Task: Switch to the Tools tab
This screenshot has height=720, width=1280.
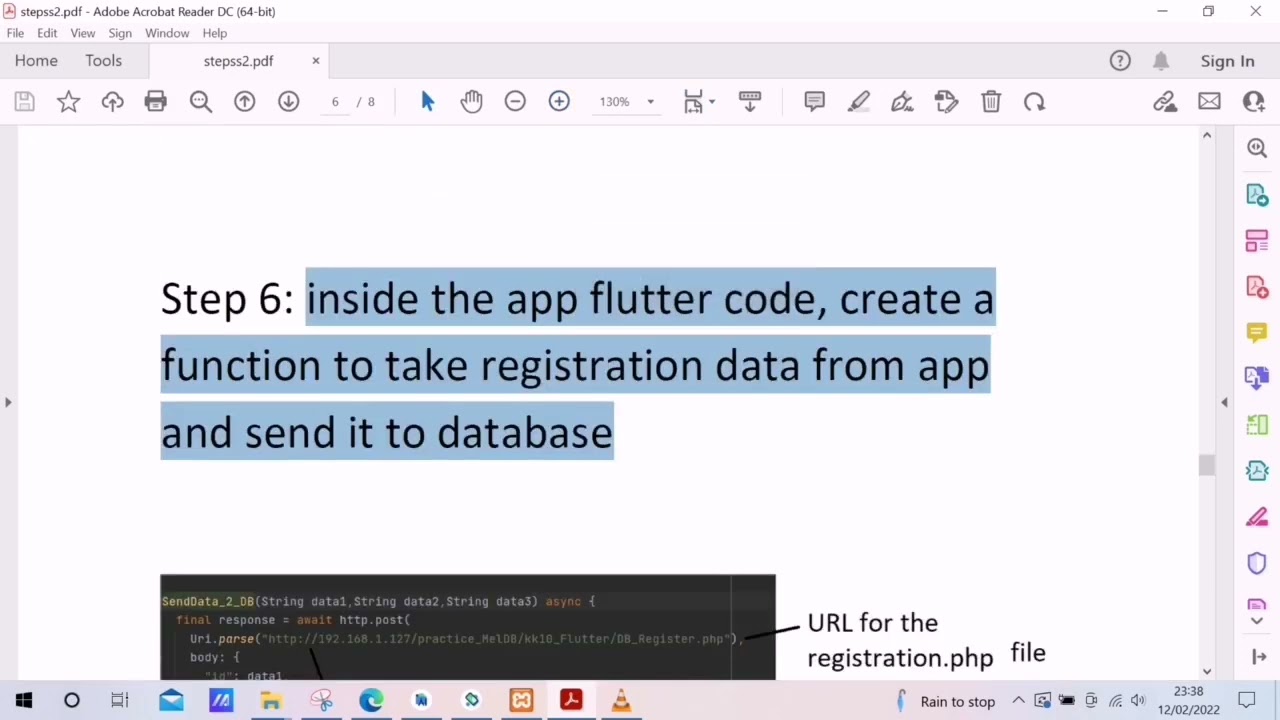Action: (x=103, y=61)
